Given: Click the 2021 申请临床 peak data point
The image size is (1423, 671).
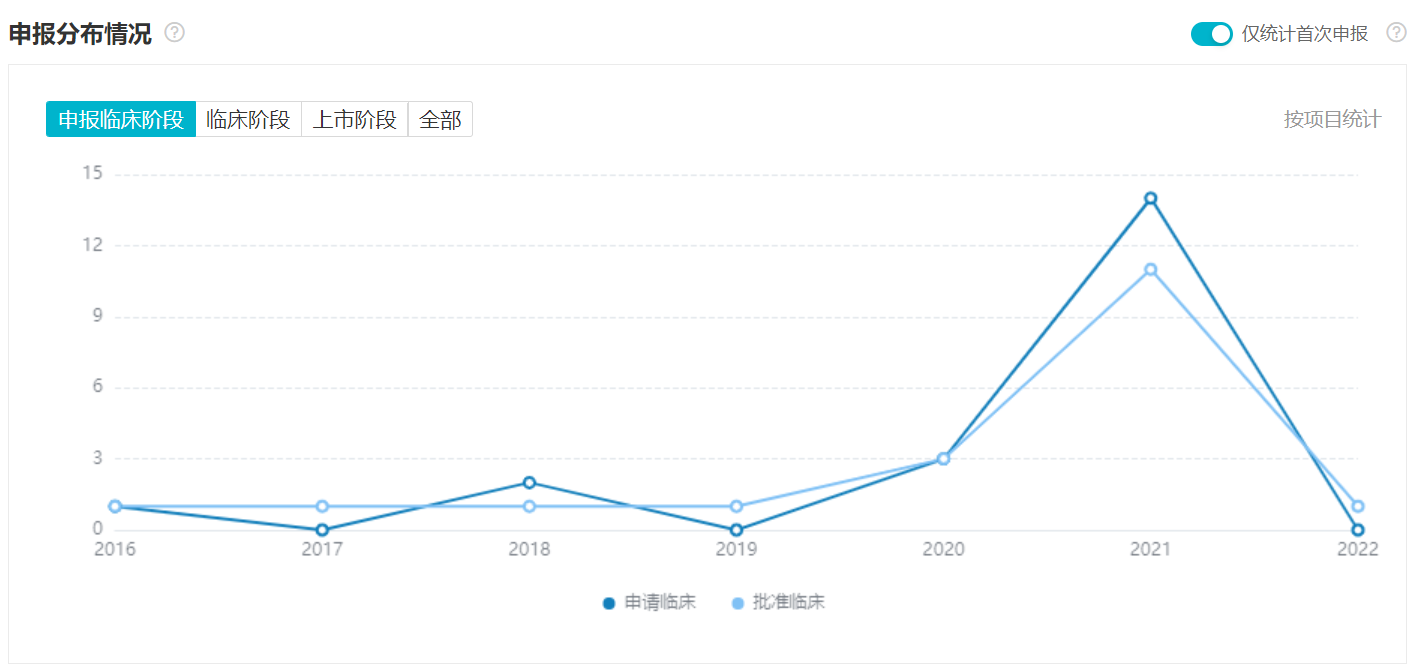Looking at the screenshot, I should (1151, 198).
